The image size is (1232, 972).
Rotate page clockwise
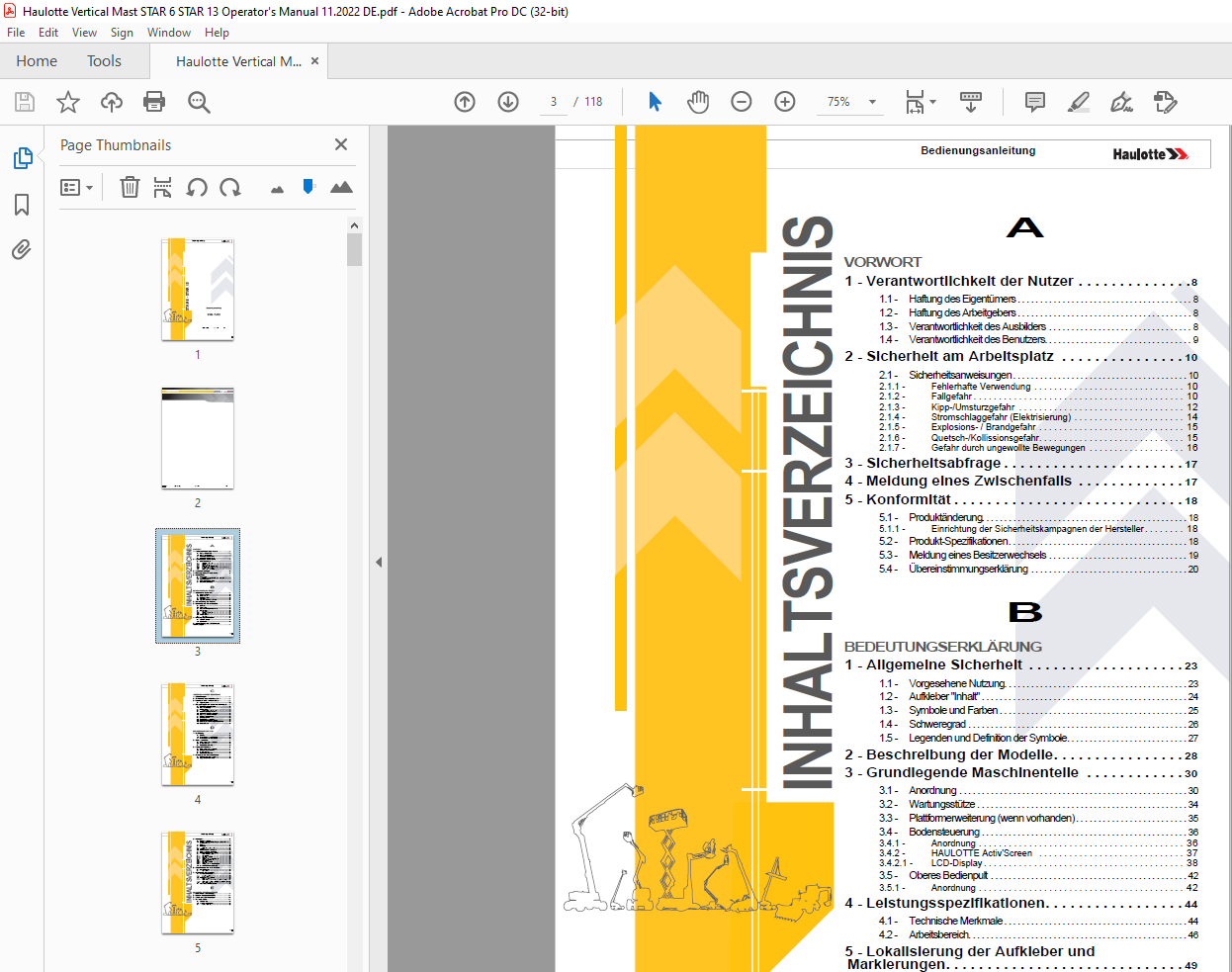230,187
